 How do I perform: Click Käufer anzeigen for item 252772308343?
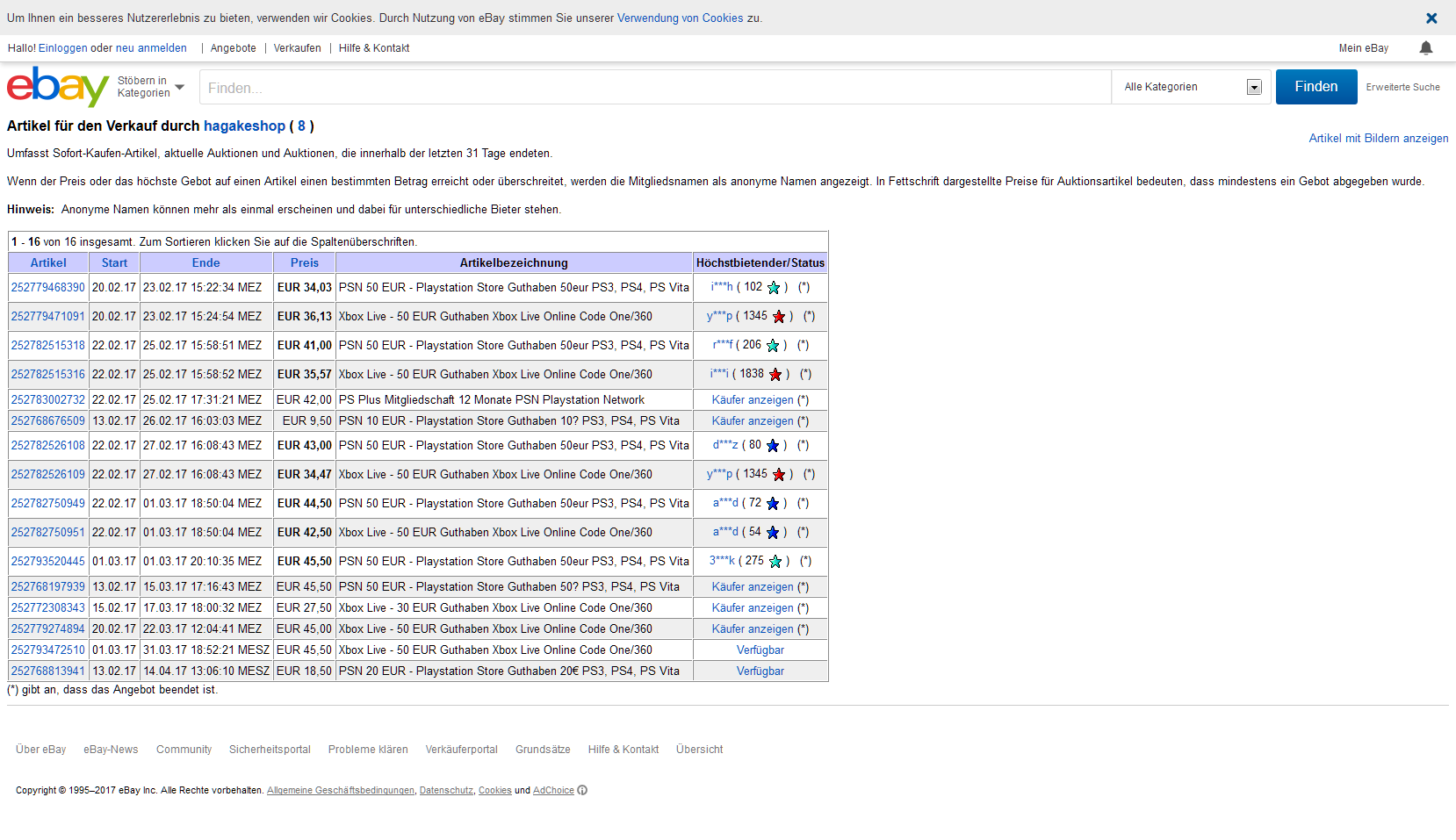[x=753, y=607]
